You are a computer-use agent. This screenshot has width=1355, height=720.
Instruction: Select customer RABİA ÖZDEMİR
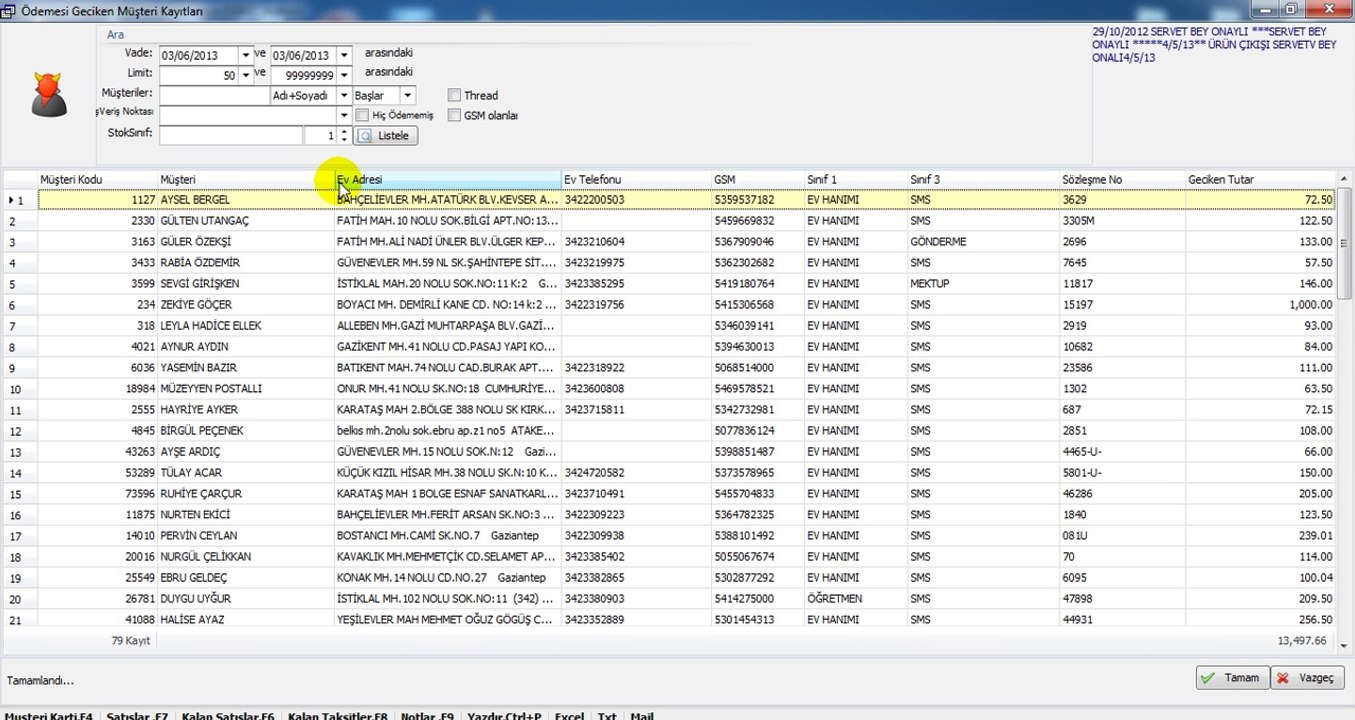click(200, 263)
